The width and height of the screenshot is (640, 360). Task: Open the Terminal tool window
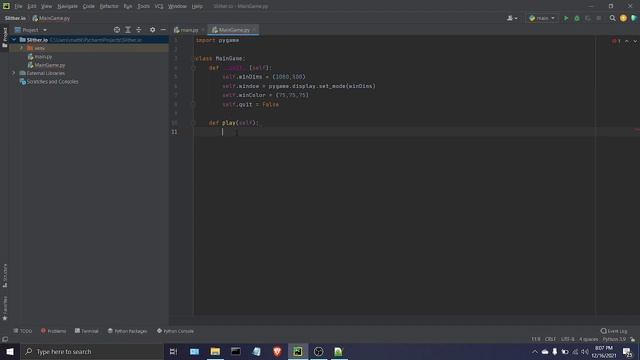click(87, 331)
